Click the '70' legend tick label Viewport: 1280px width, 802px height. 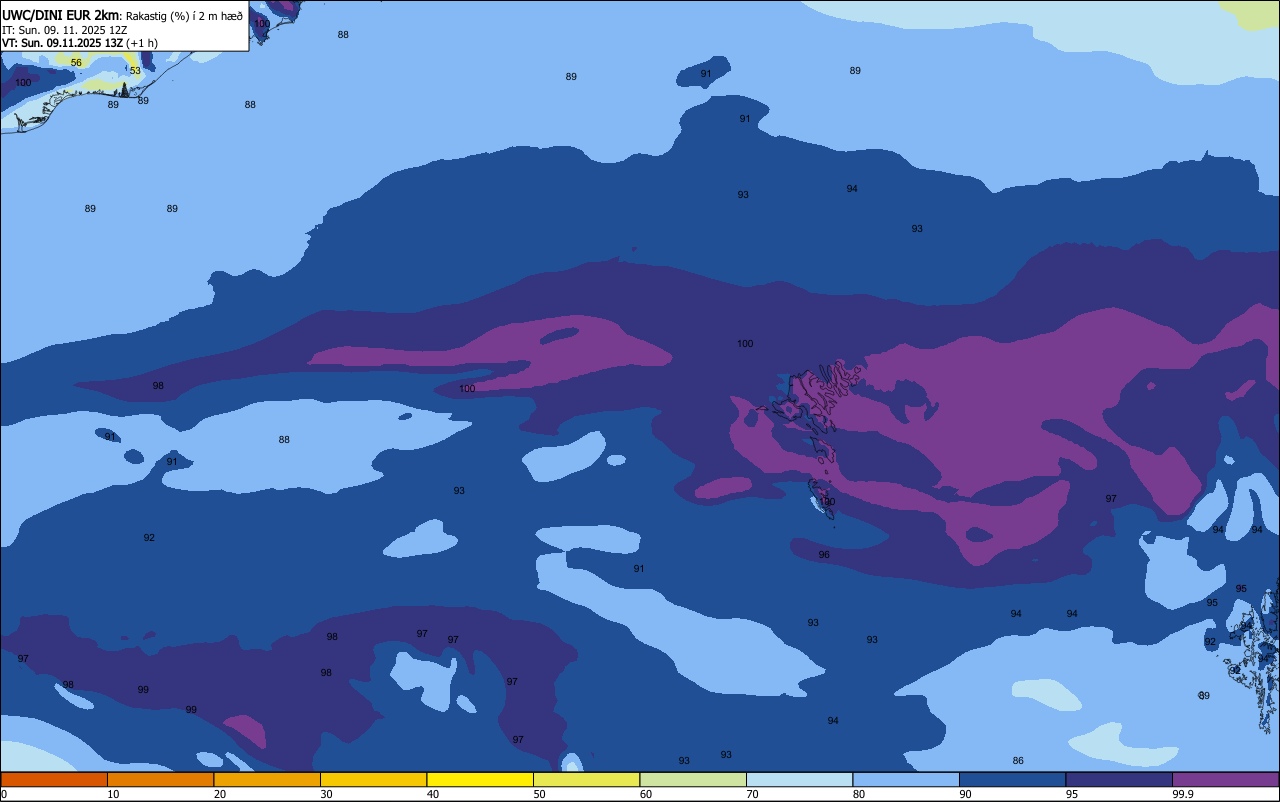[x=752, y=794]
